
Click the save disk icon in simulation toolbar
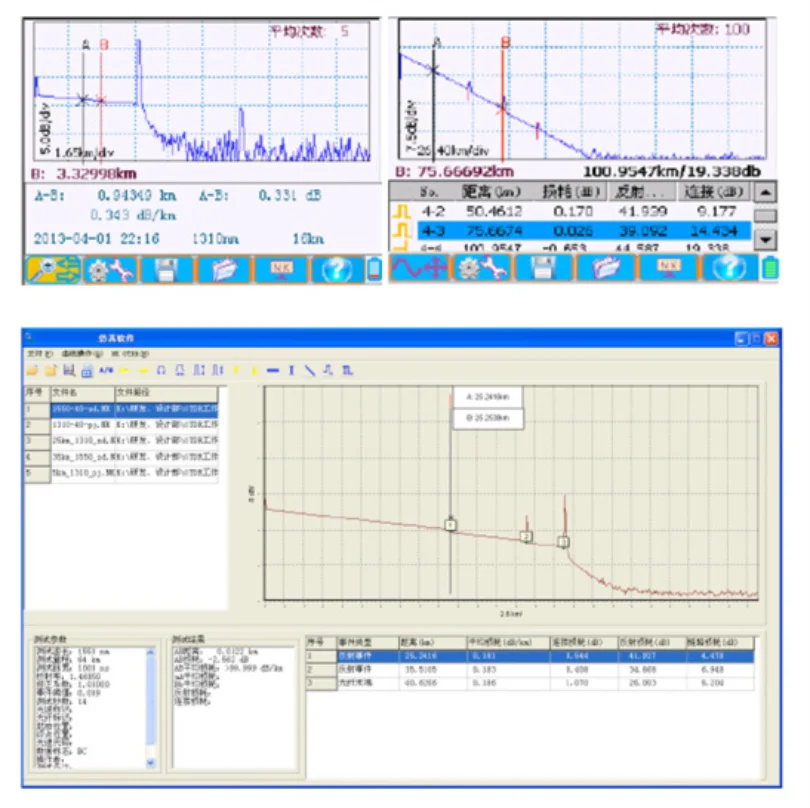pos(69,370)
